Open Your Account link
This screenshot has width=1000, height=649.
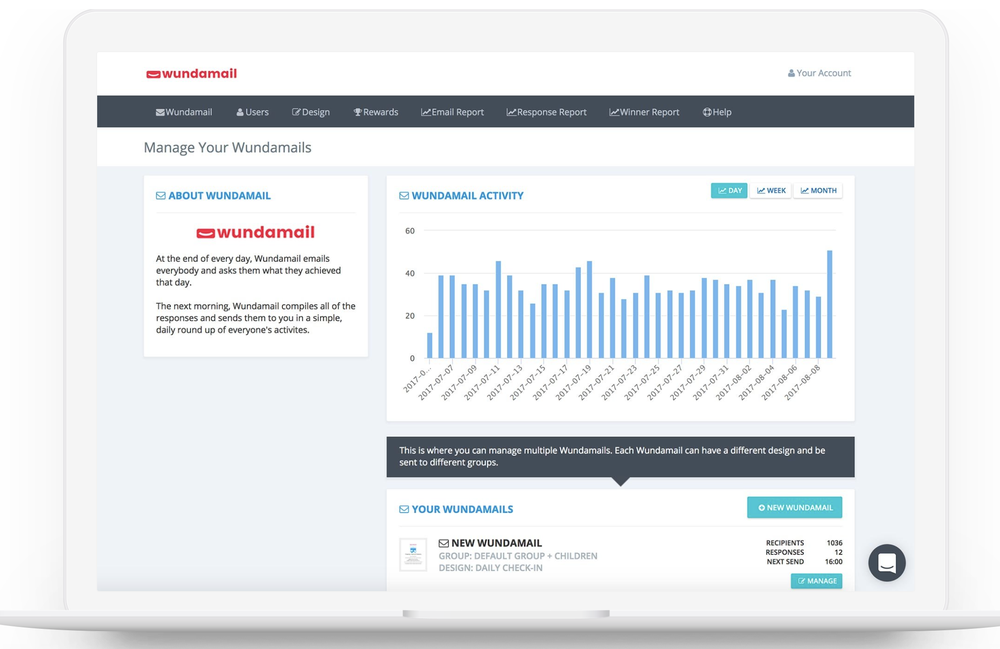819,73
